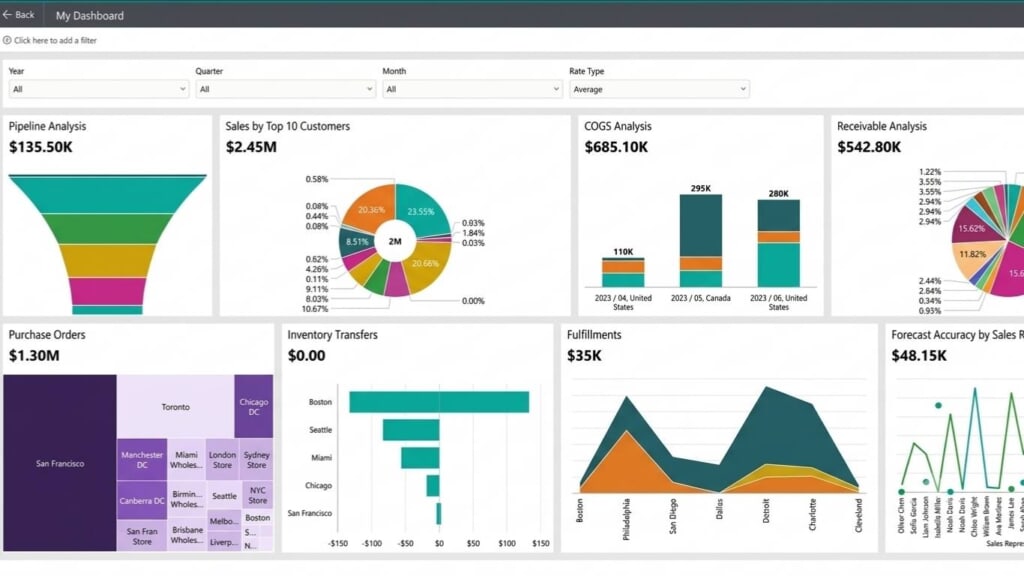Click 'Click here to add a filter' link
1024x576 pixels.
[x=56, y=40]
